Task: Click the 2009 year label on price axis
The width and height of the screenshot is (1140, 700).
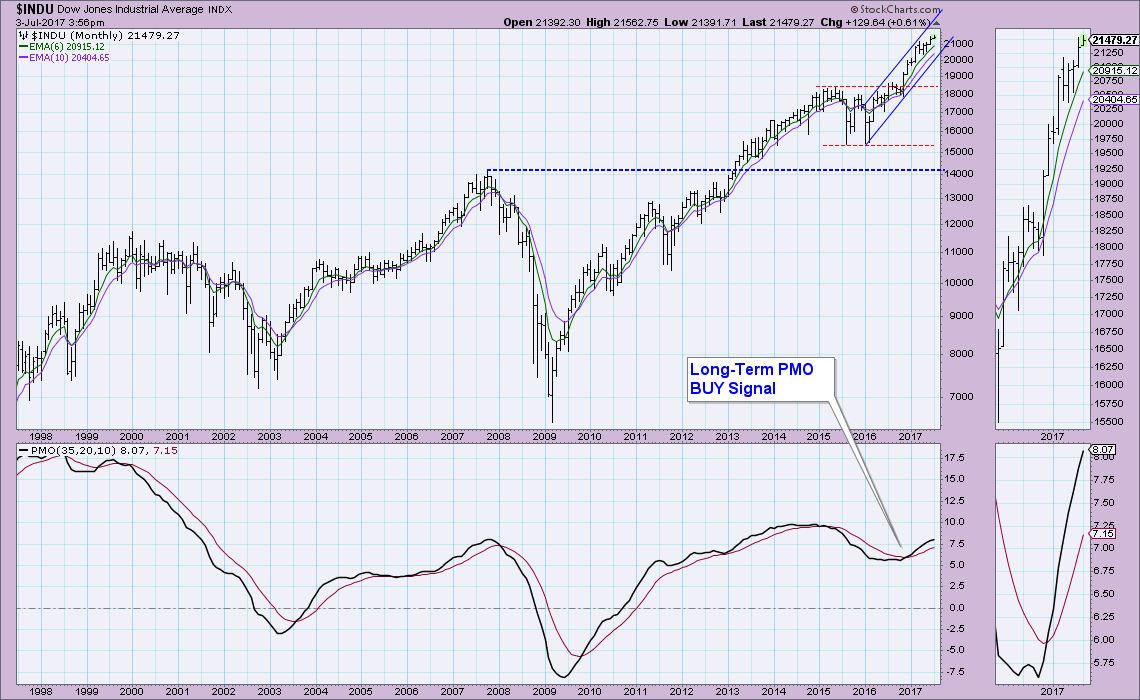Action: (544, 436)
